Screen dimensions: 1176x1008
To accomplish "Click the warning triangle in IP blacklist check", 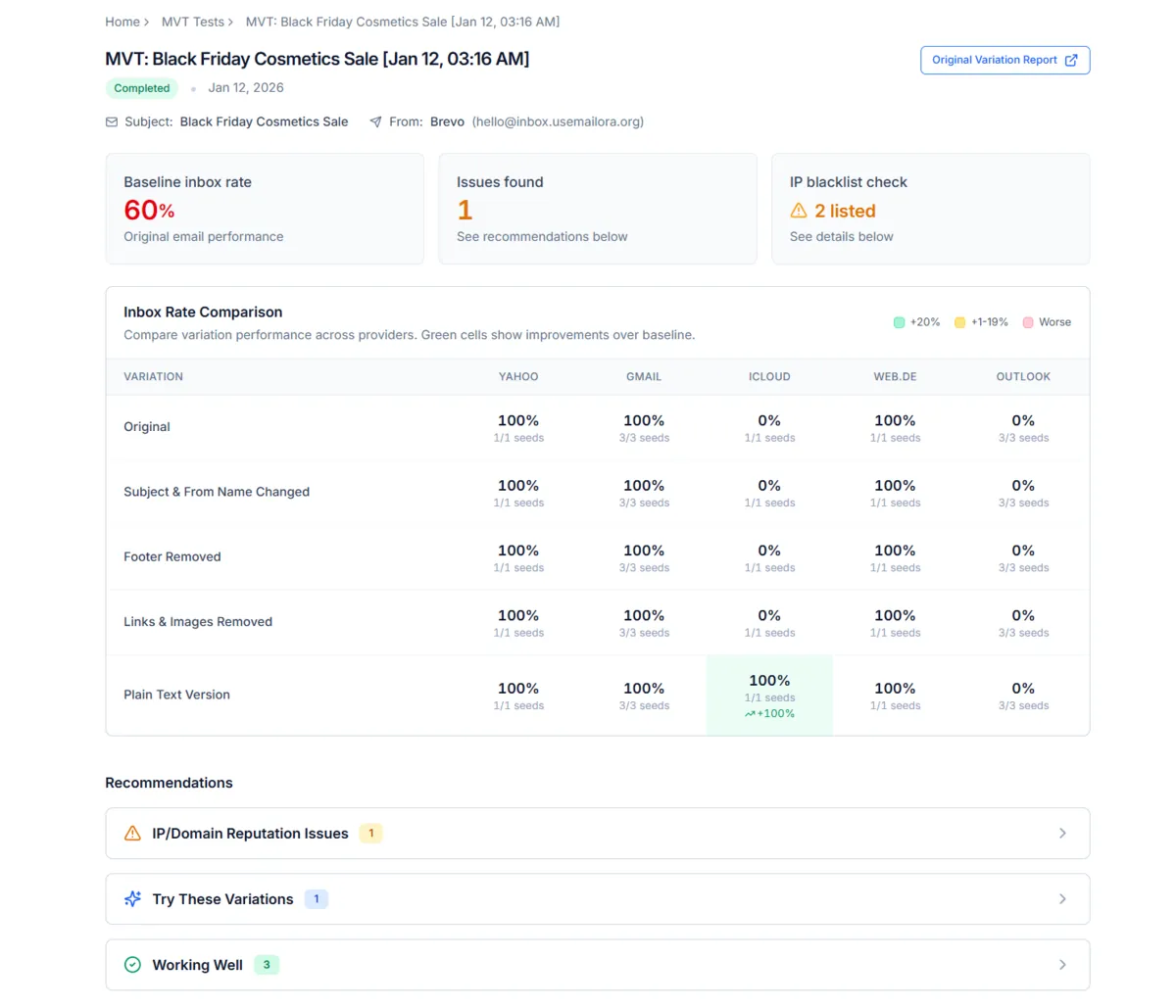I will (x=799, y=211).
